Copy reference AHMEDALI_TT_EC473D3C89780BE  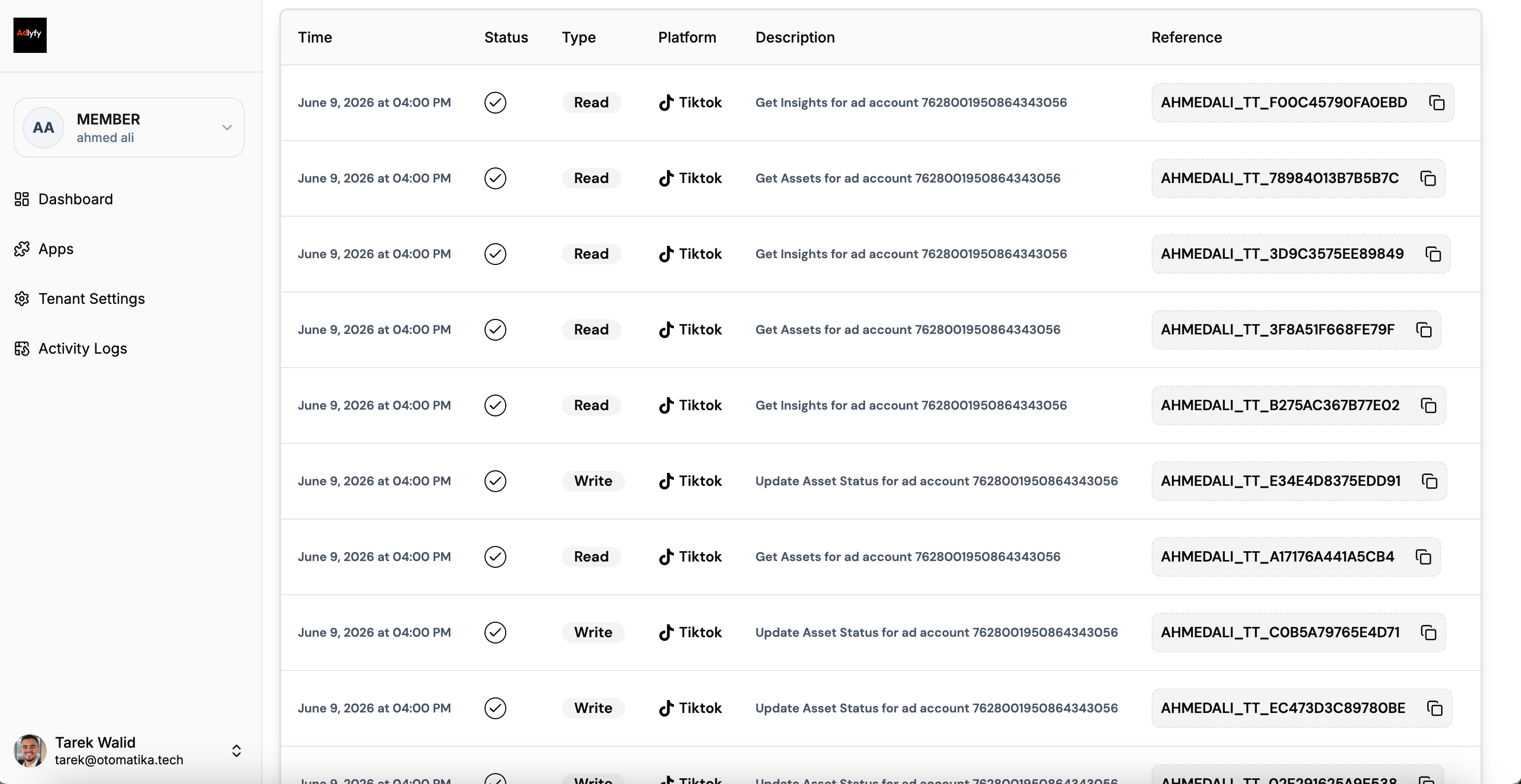pos(1435,708)
